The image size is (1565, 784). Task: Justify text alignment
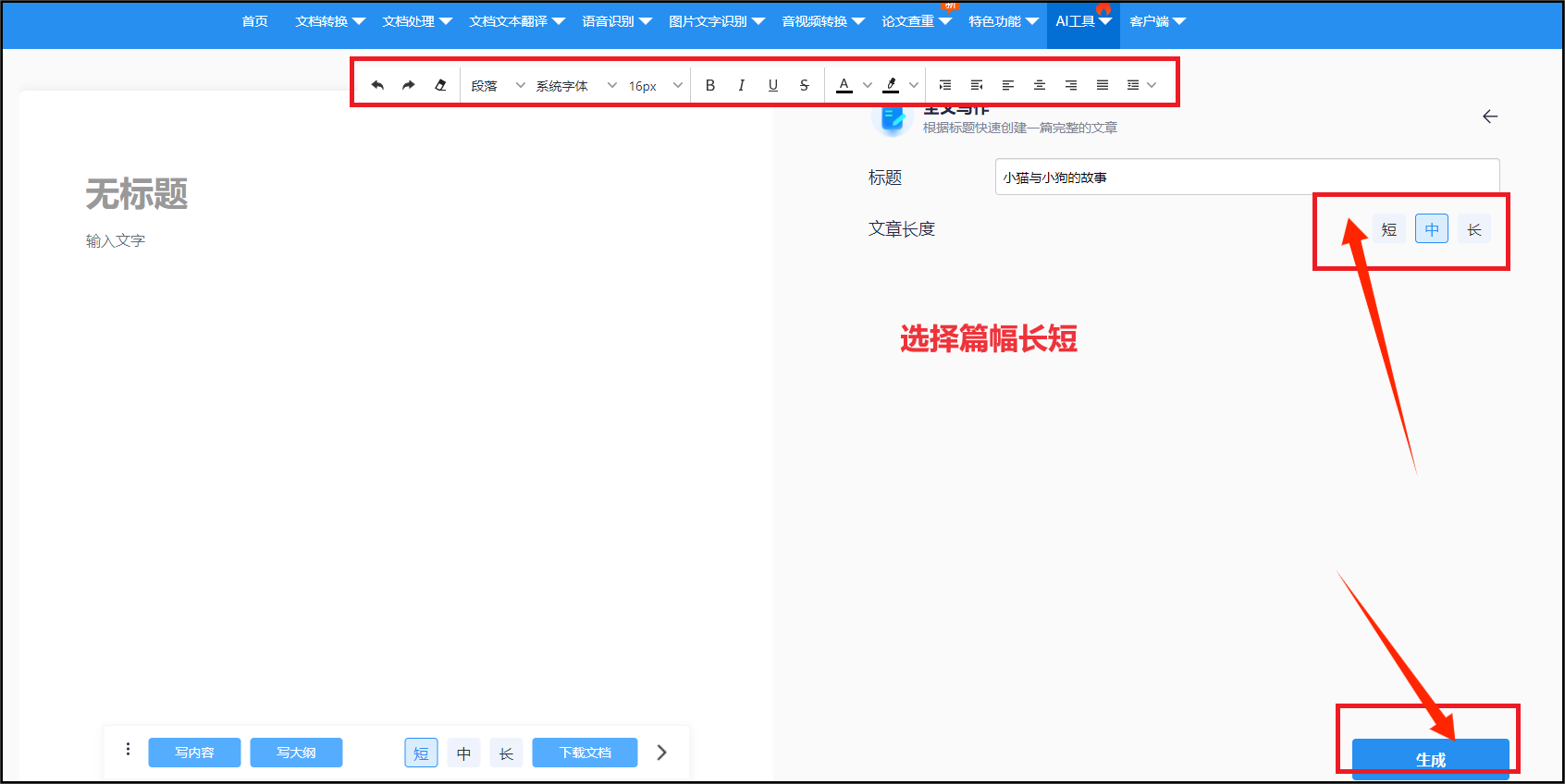[1103, 85]
